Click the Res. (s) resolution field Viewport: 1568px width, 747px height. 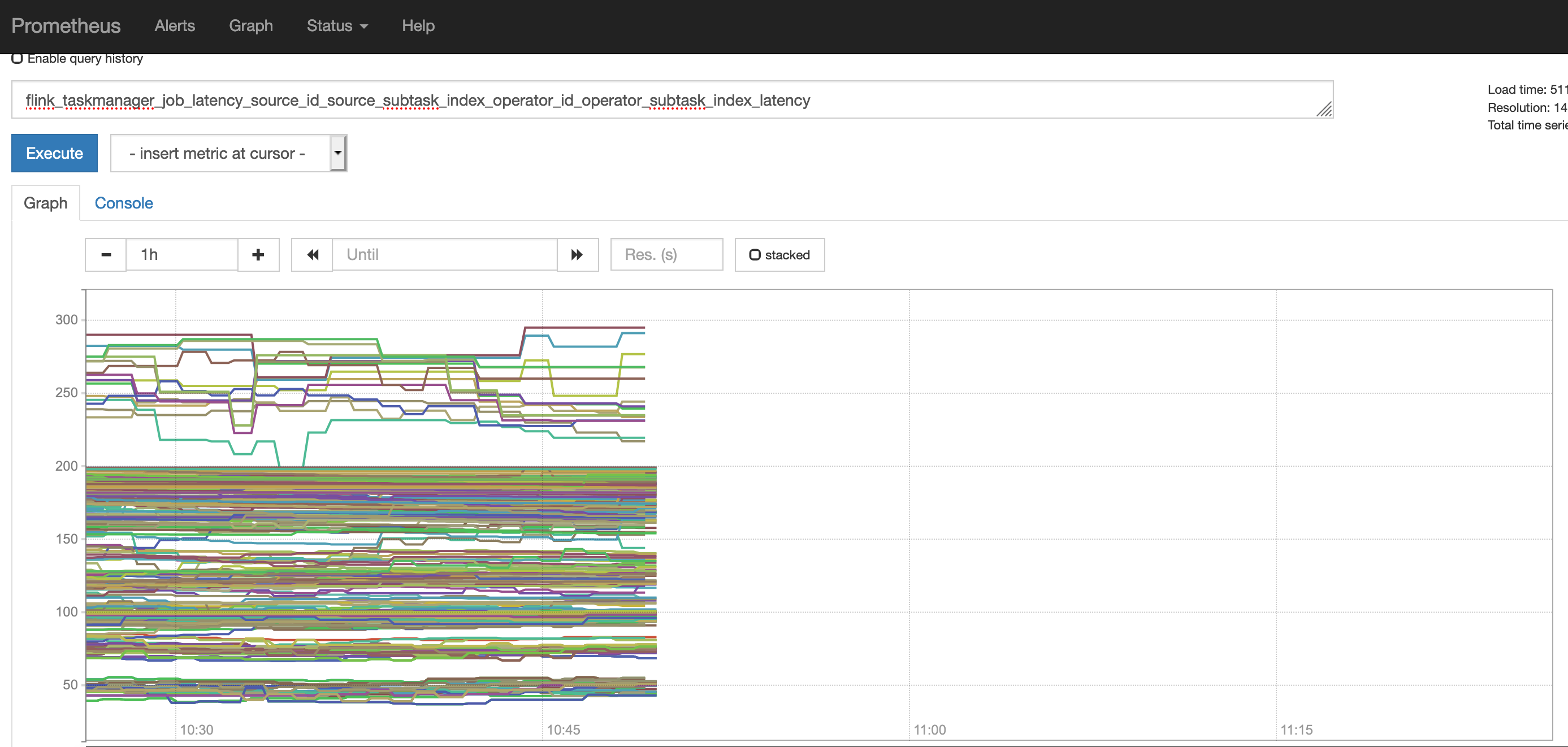tap(666, 255)
